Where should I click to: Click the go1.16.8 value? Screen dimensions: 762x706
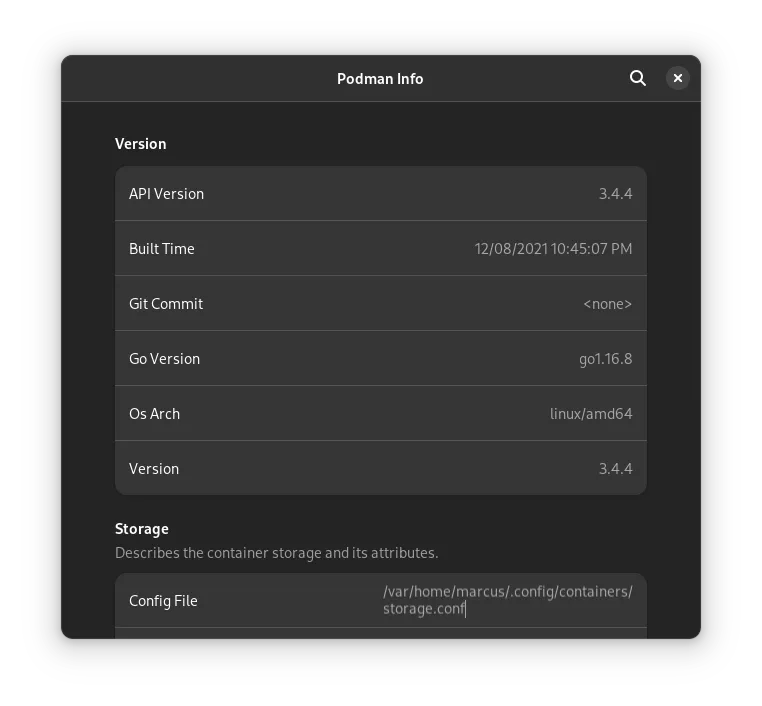pos(605,359)
